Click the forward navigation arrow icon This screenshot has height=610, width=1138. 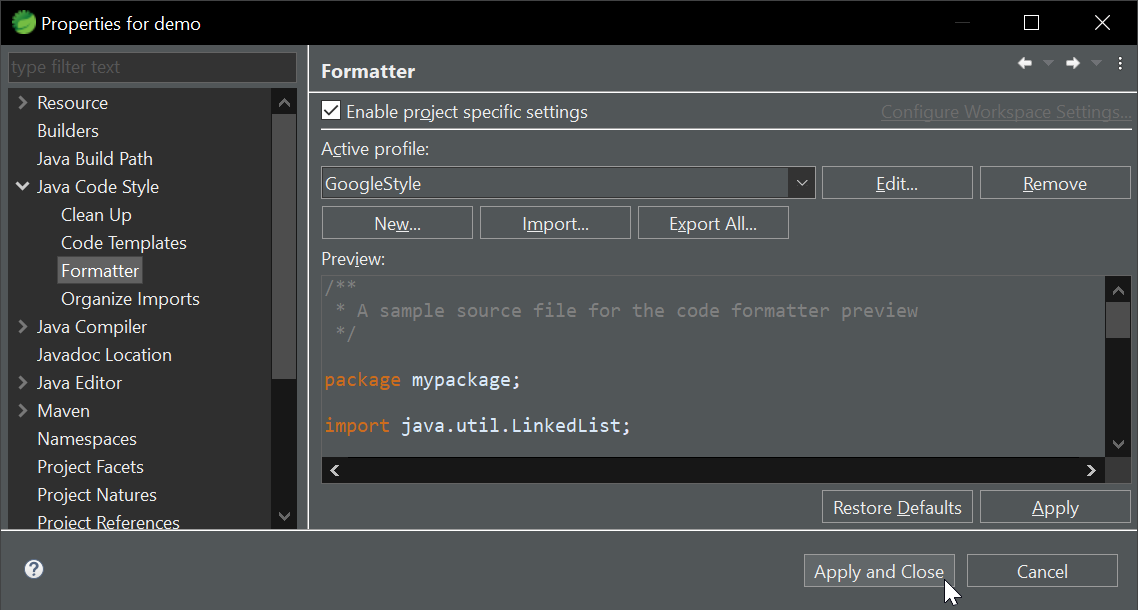pyautogui.click(x=1073, y=63)
